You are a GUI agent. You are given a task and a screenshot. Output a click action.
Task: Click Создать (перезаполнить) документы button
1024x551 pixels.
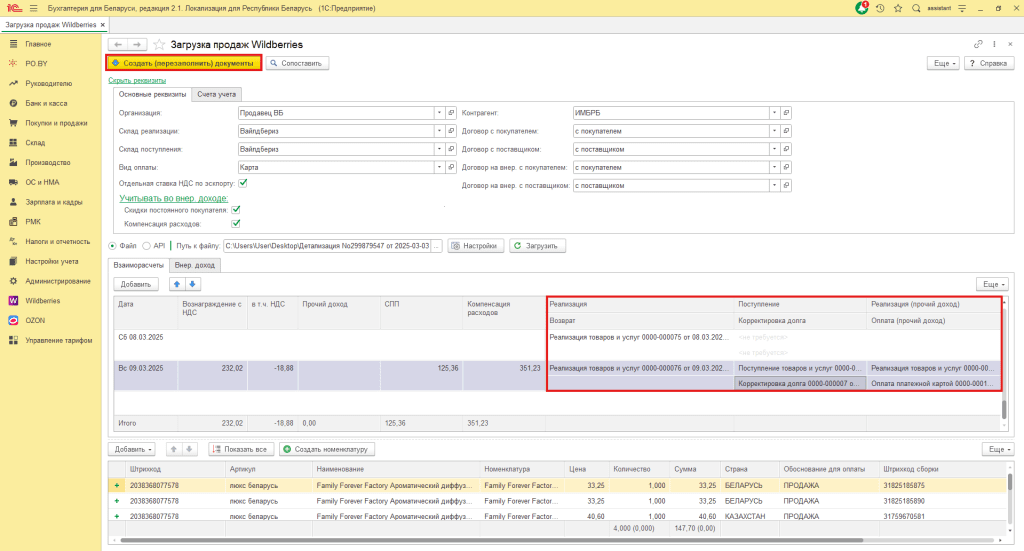pyautogui.click(x=183, y=63)
